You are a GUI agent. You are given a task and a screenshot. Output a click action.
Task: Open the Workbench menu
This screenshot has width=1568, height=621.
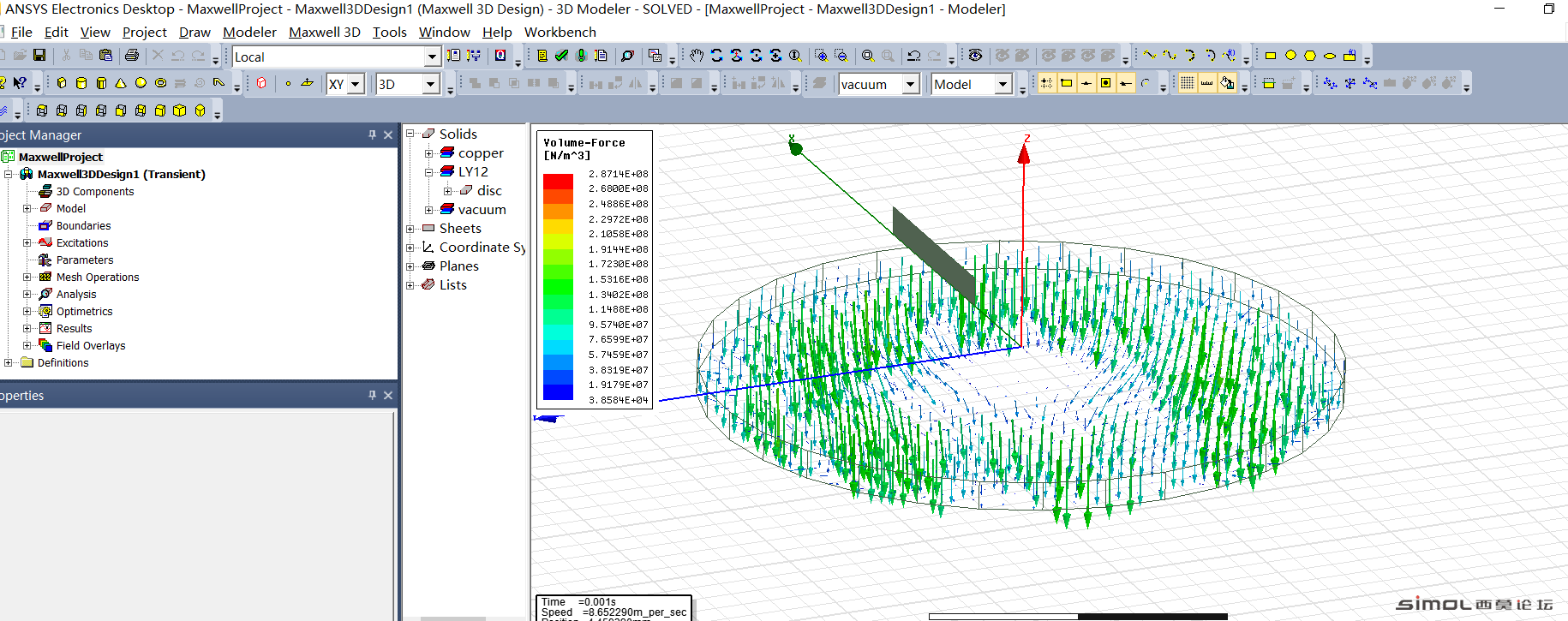tap(560, 32)
